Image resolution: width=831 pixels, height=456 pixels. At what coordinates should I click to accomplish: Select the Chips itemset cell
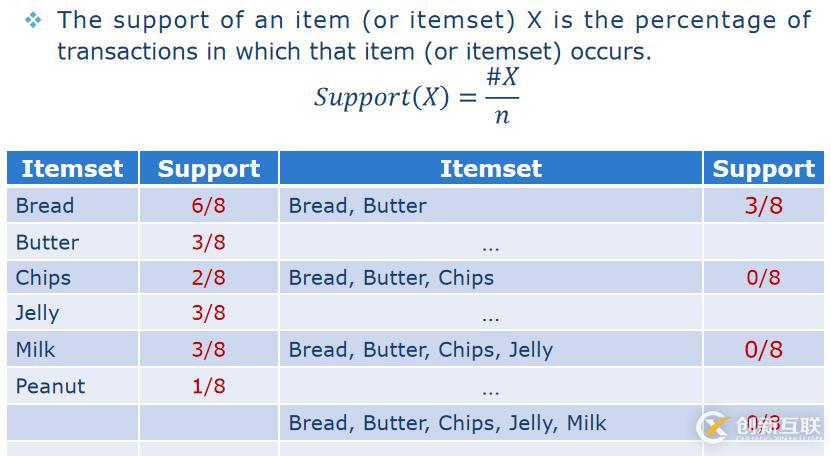pyautogui.click(x=43, y=278)
